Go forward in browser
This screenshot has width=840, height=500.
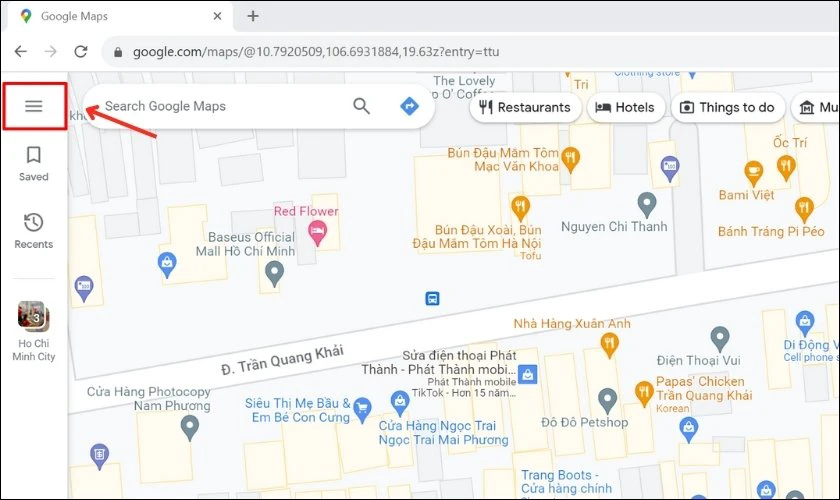pos(50,51)
